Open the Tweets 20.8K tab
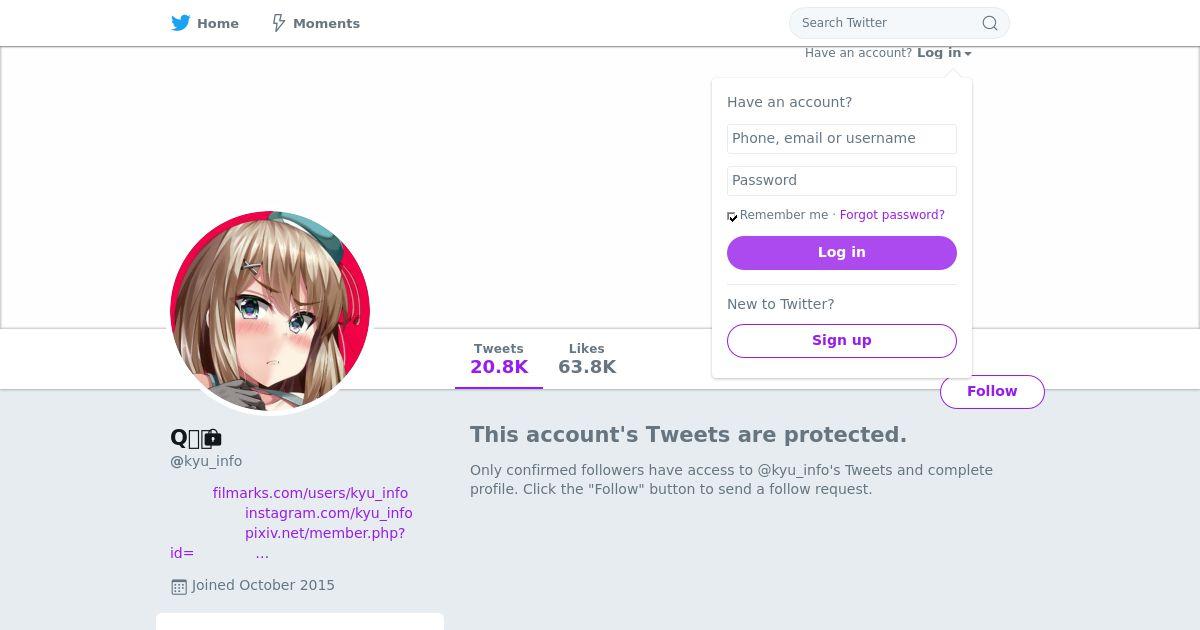This screenshot has height=630, width=1200. pos(499,359)
